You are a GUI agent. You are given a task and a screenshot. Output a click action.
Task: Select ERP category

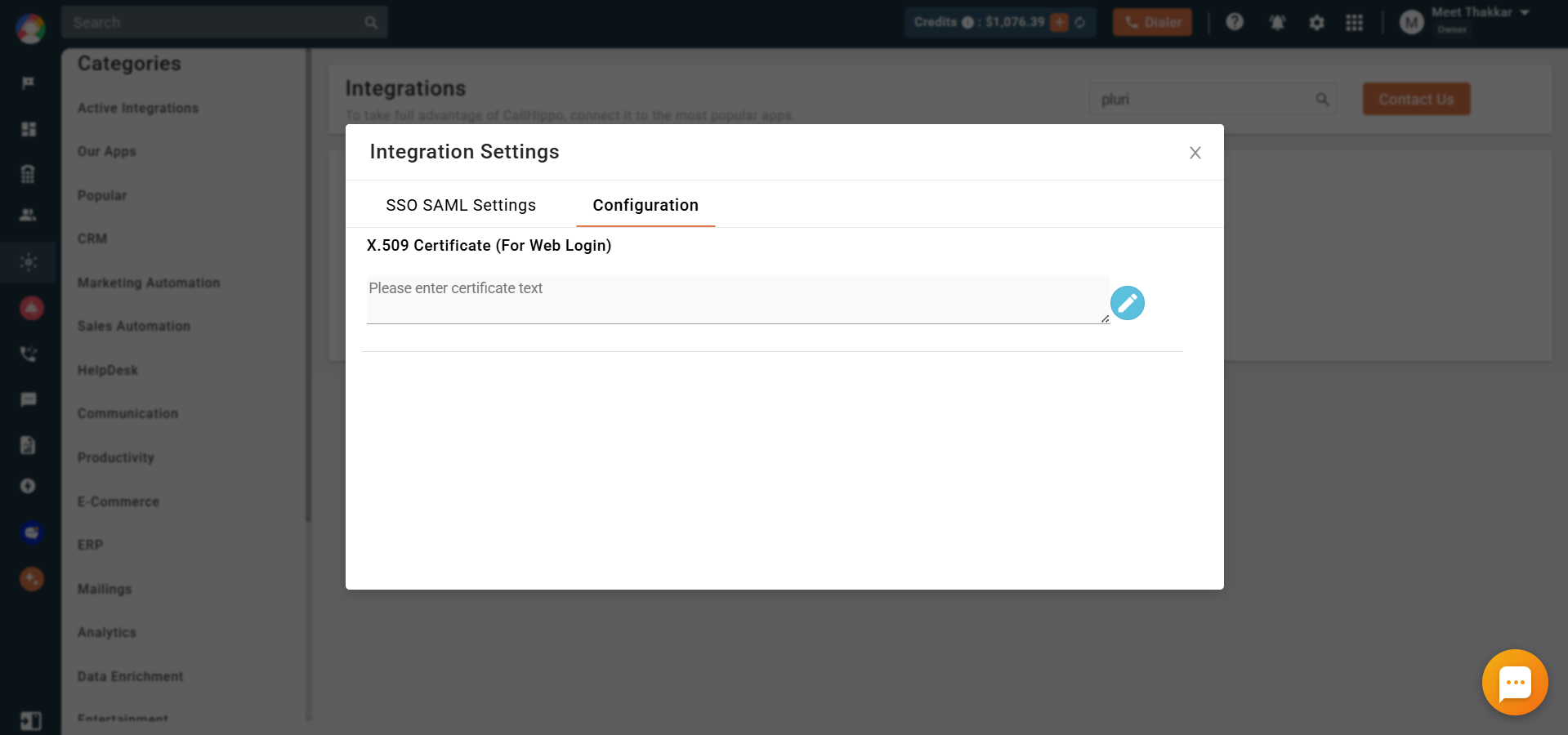click(90, 545)
